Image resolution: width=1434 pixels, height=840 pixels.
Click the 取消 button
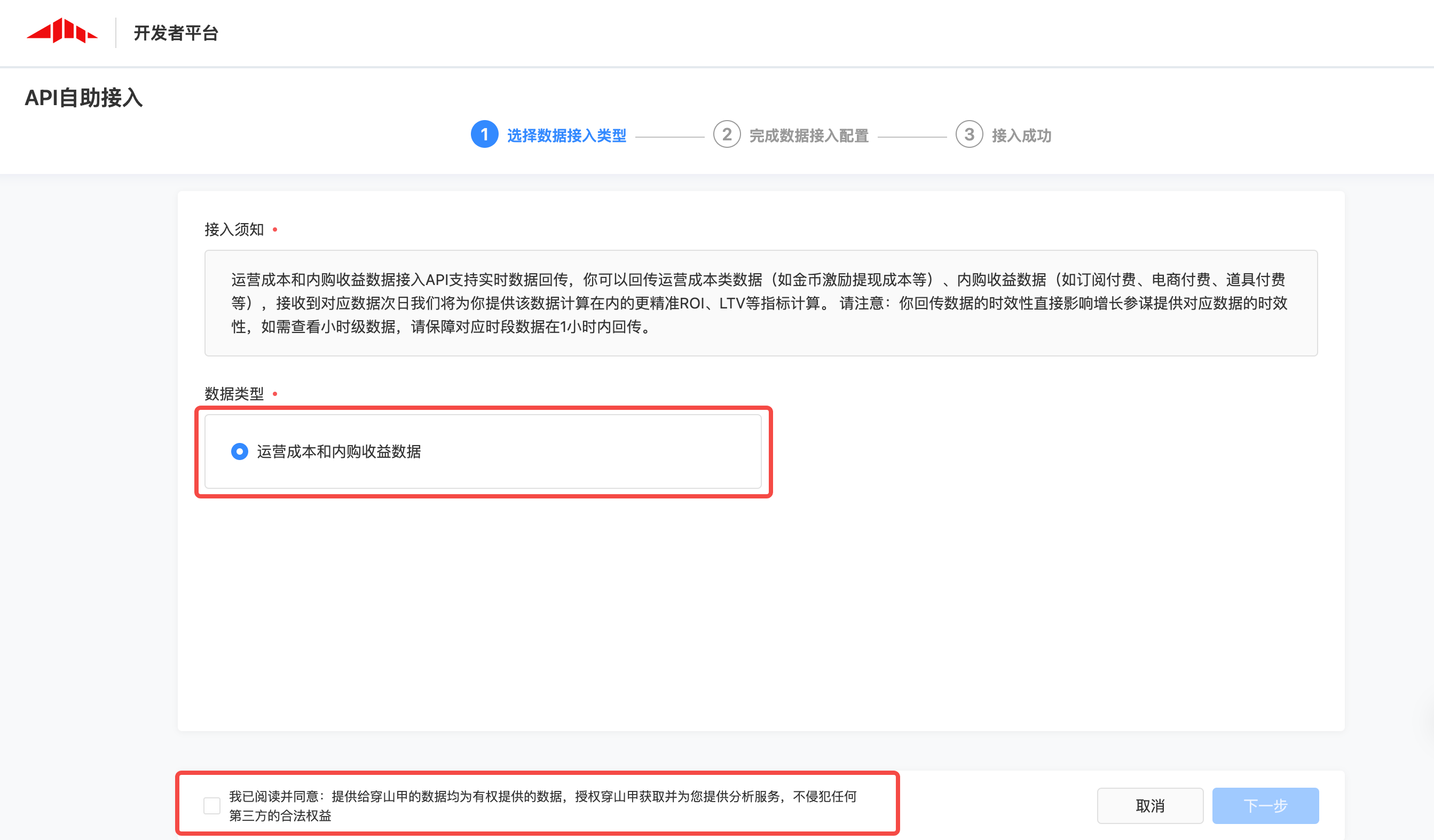(1150, 805)
